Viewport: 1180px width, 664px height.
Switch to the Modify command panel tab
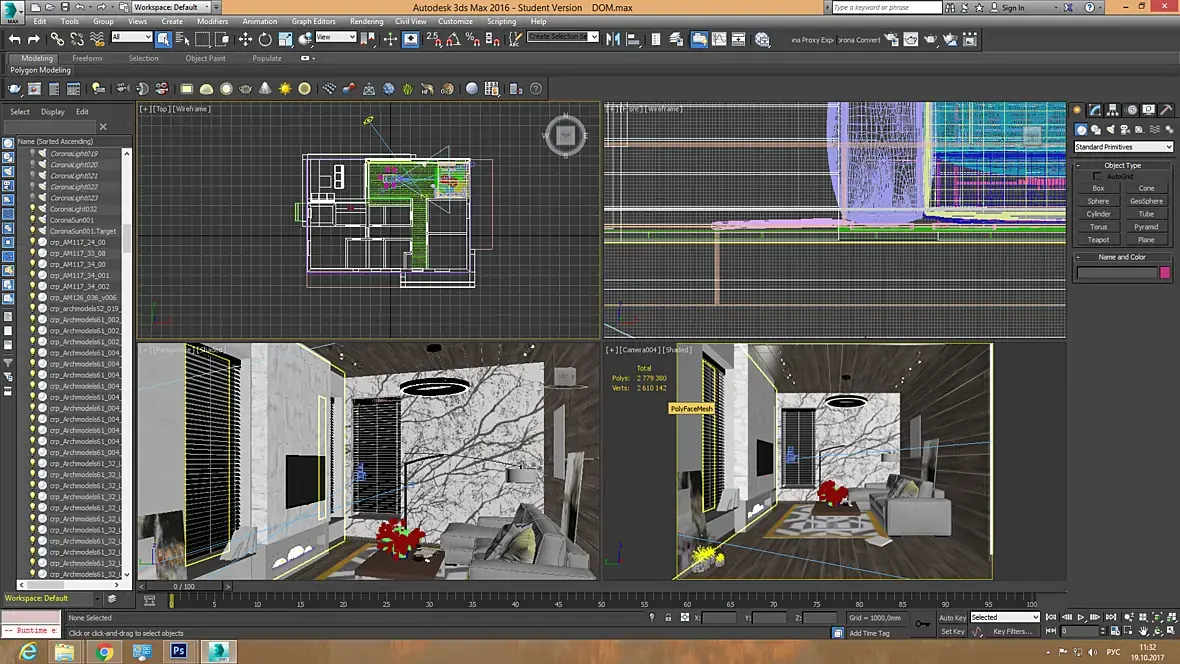(x=1096, y=110)
